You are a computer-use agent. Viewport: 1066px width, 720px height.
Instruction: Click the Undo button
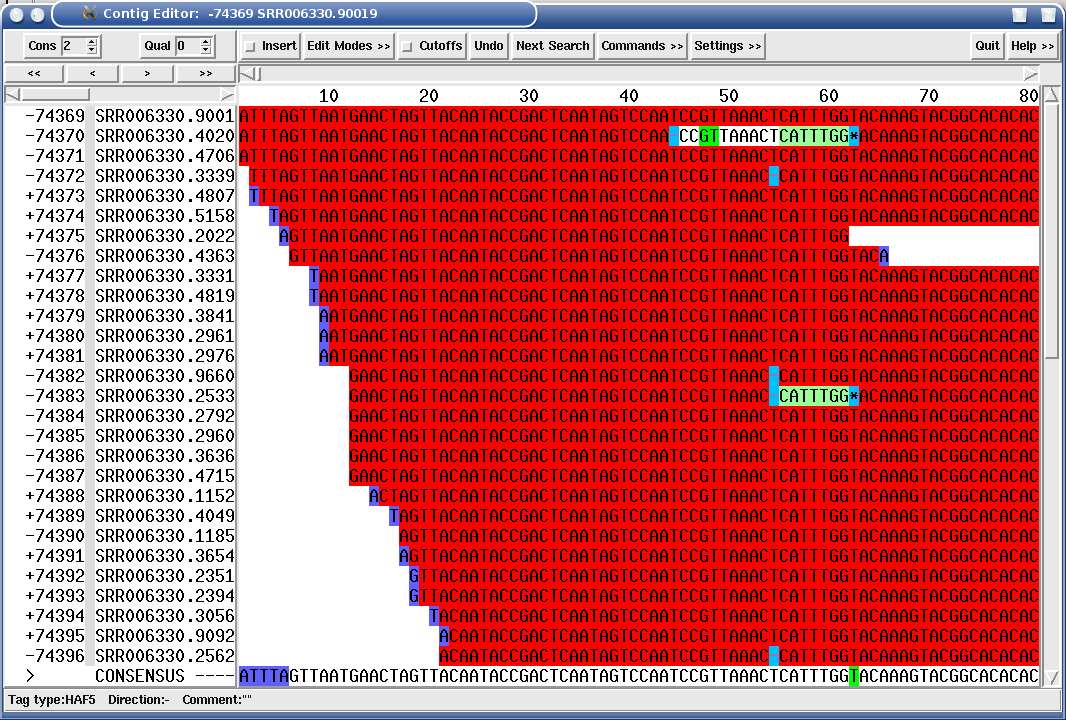[489, 46]
